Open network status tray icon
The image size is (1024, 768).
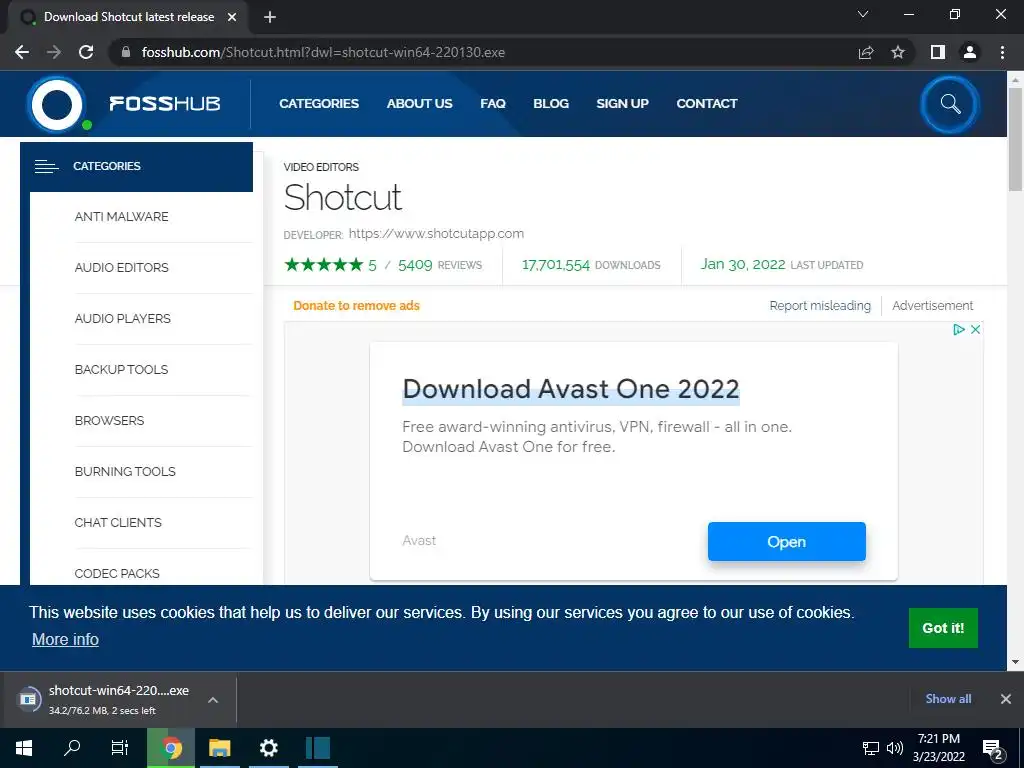point(871,748)
